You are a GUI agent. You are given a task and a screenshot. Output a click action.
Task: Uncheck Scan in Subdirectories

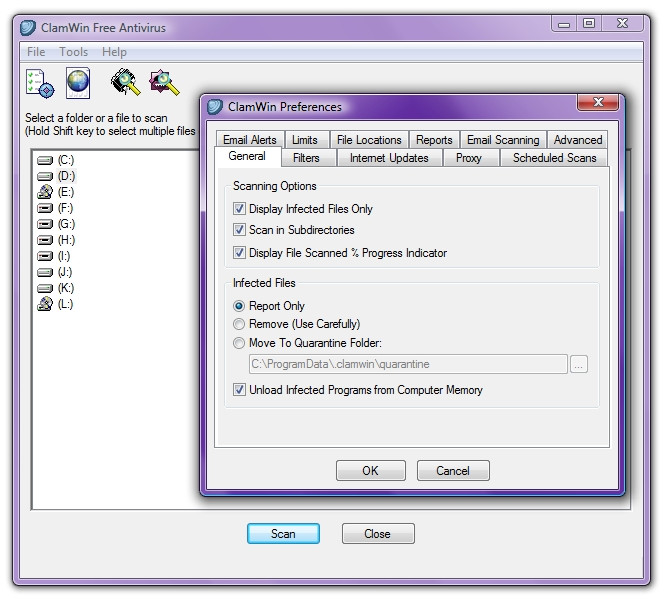pos(239,230)
